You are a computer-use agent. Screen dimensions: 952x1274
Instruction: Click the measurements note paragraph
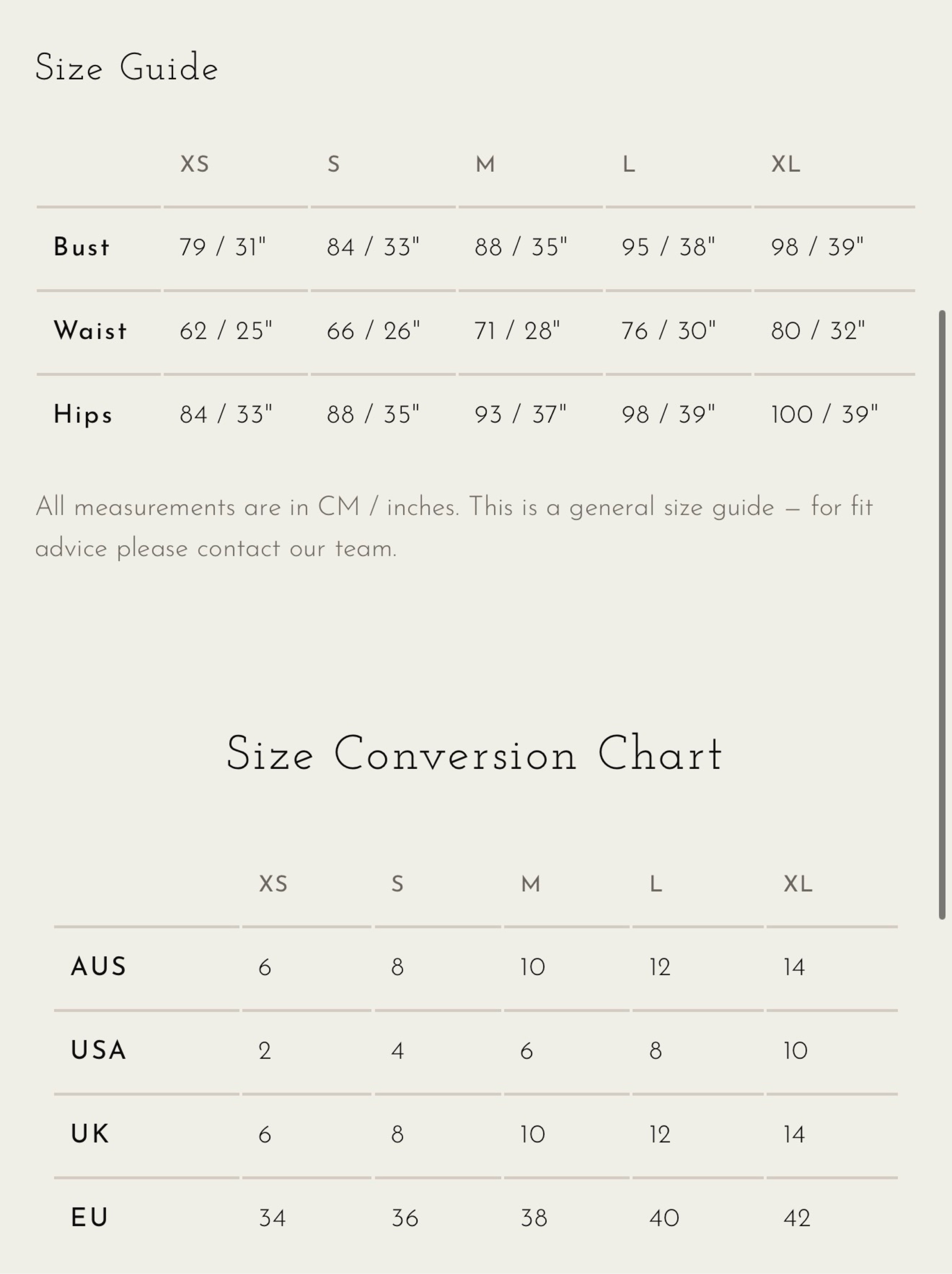(x=454, y=528)
